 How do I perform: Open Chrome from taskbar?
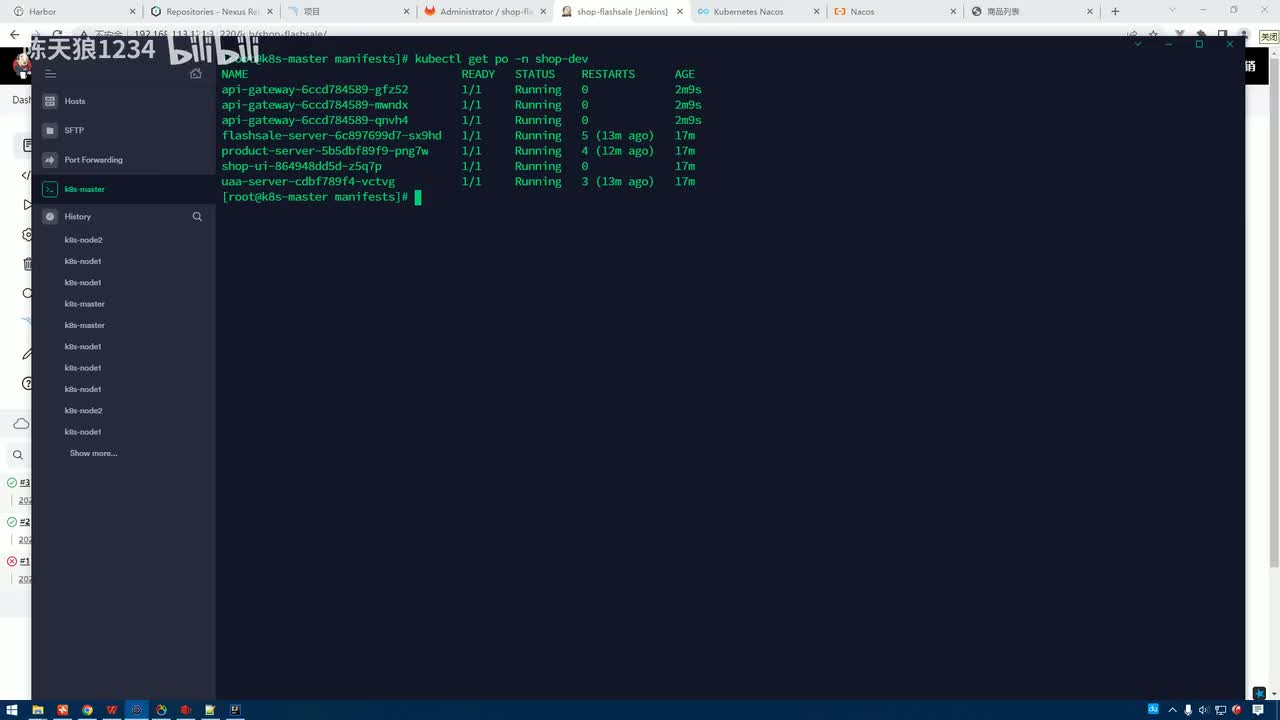tap(87, 710)
